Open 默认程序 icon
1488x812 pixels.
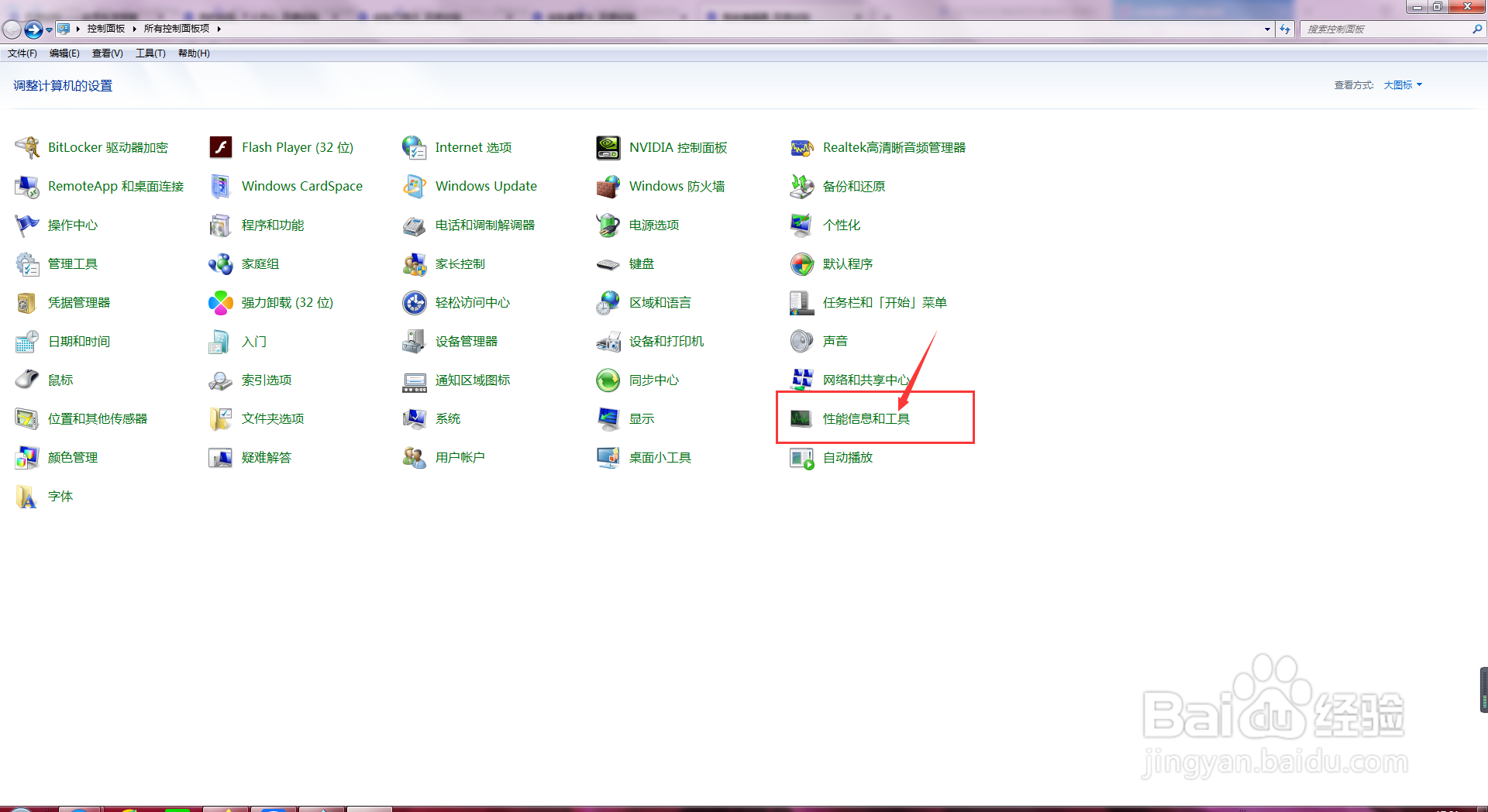(x=802, y=263)
